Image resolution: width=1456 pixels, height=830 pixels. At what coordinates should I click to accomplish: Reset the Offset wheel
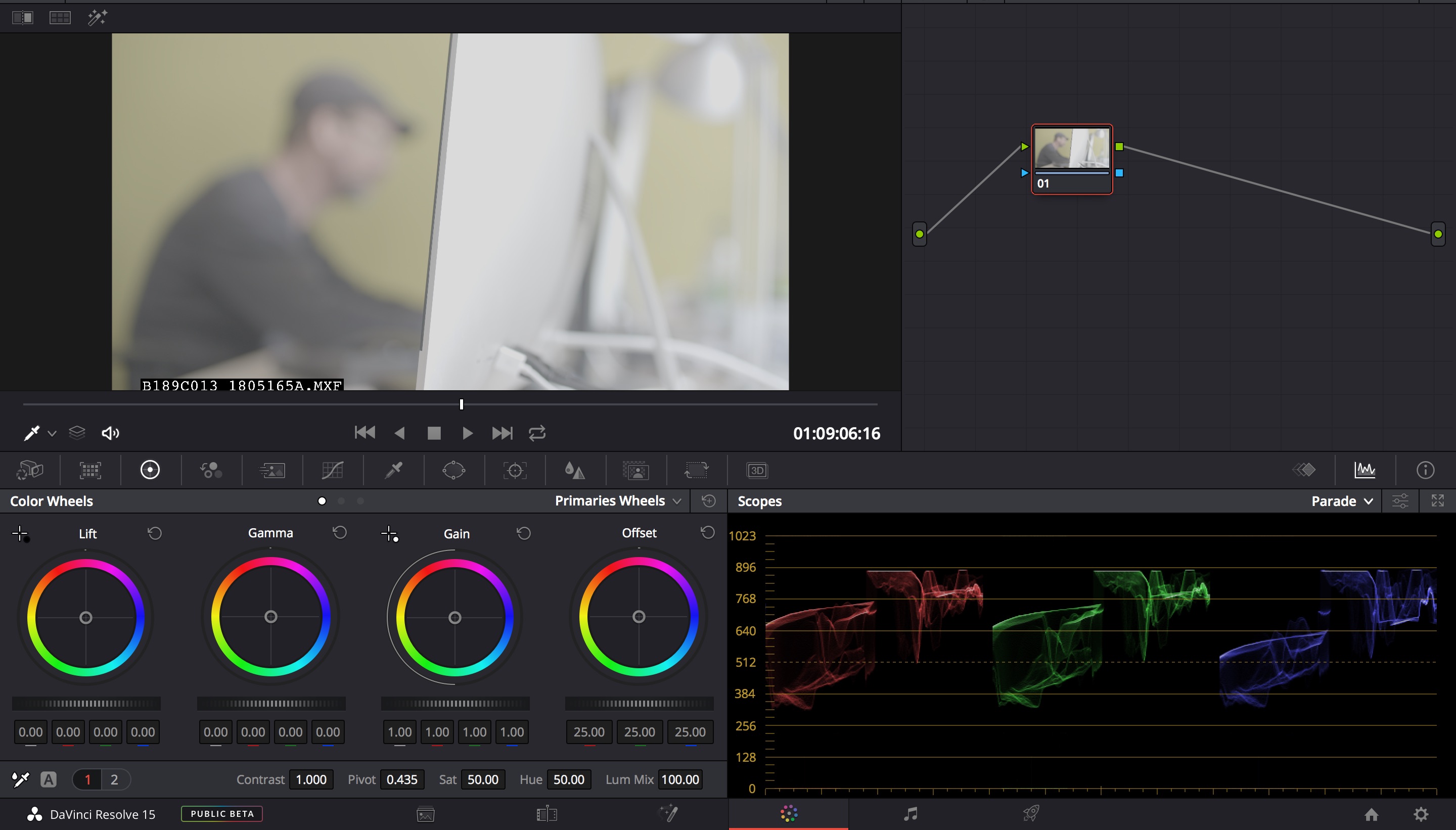tap(707, 532)
